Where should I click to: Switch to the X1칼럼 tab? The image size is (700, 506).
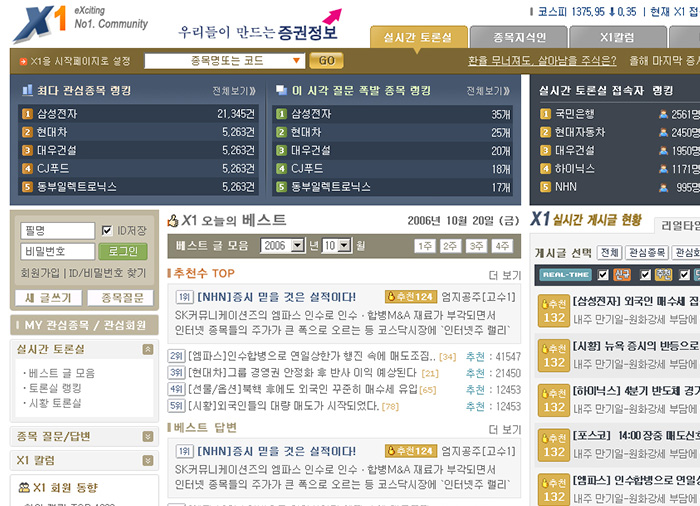click(617, 38)
